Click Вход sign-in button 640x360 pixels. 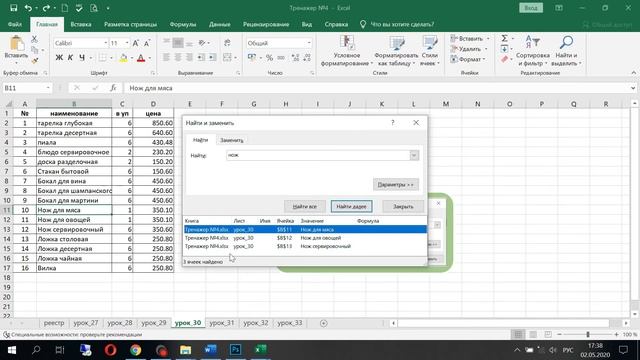pos(531,8)
